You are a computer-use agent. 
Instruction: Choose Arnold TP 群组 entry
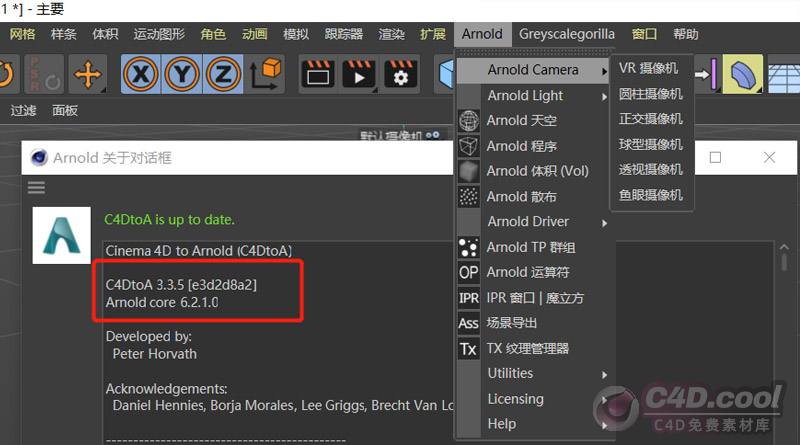coord(531,247)
